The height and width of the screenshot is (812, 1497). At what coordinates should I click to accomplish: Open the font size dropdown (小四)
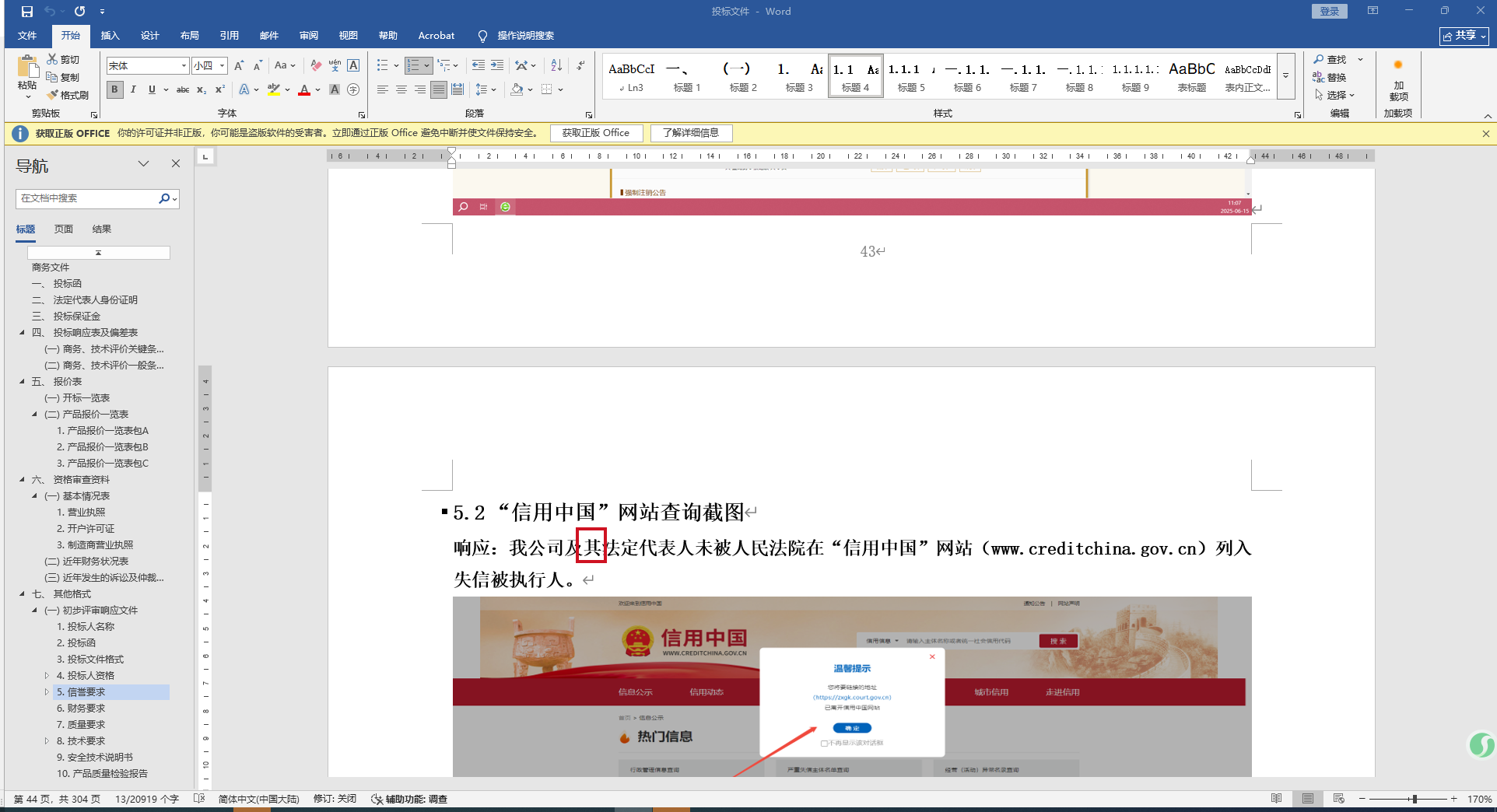click(x=223, y=66)
